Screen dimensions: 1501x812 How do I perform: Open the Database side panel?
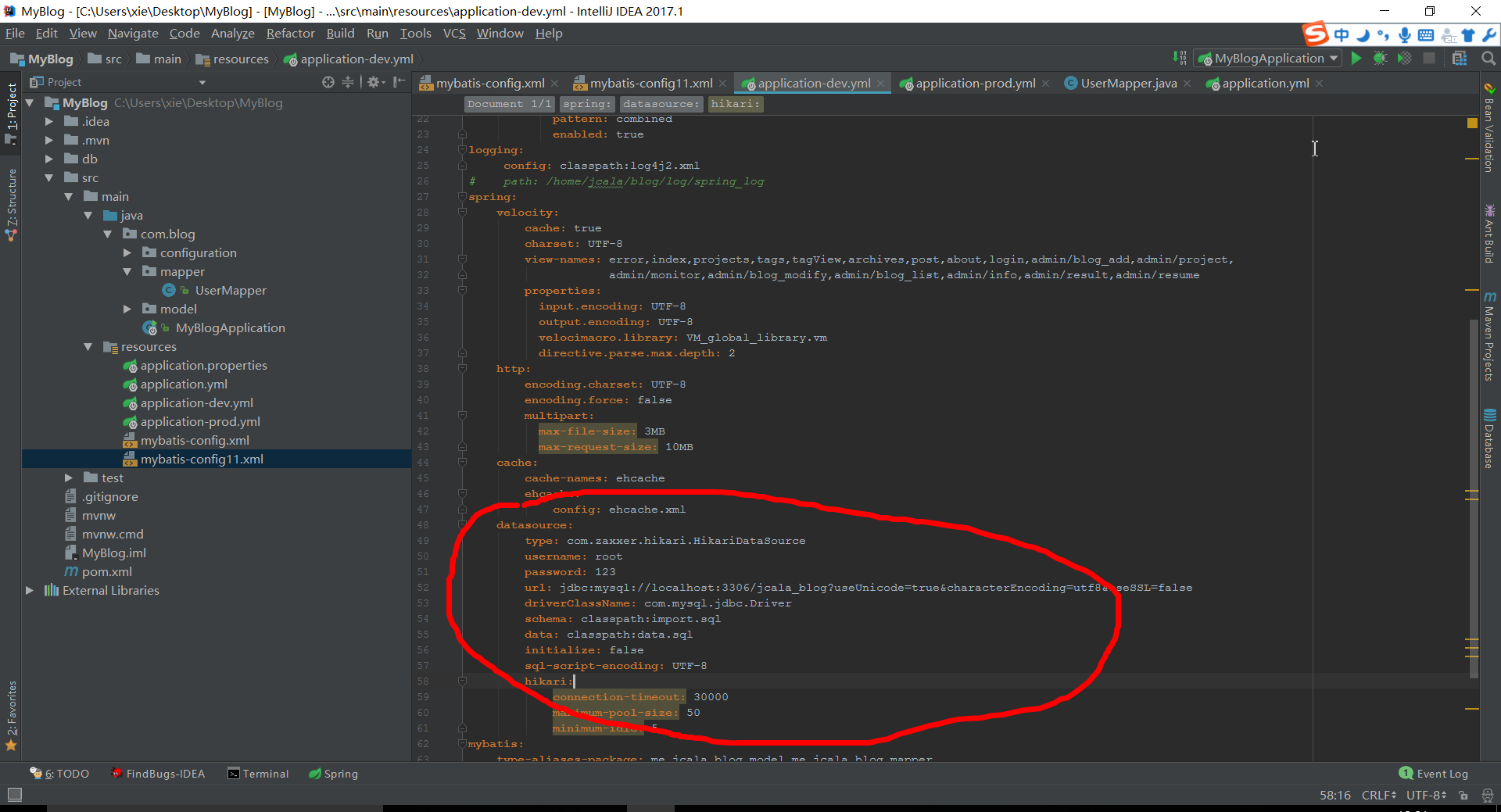point(1489,438)
